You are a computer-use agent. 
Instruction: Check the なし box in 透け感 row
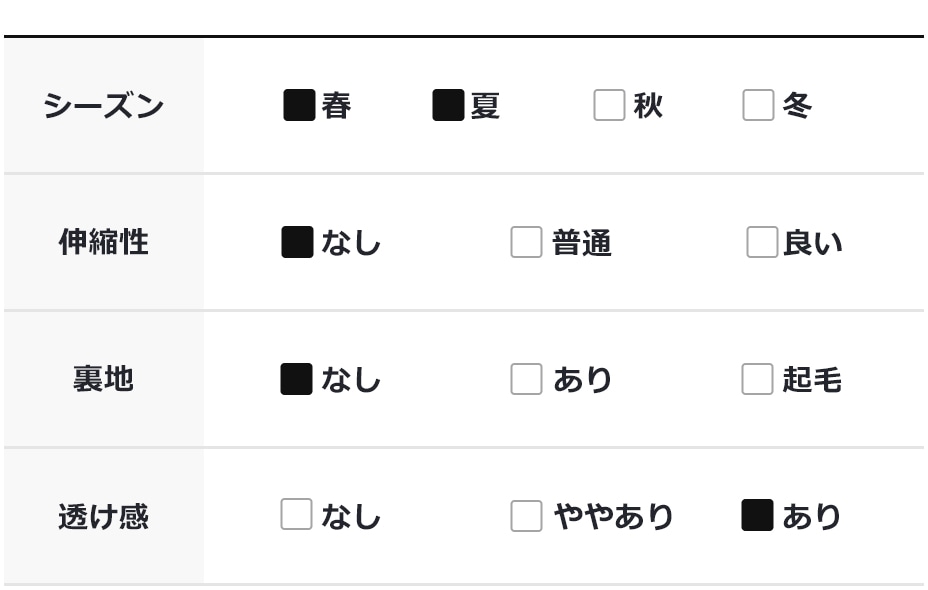pos(296,515)
